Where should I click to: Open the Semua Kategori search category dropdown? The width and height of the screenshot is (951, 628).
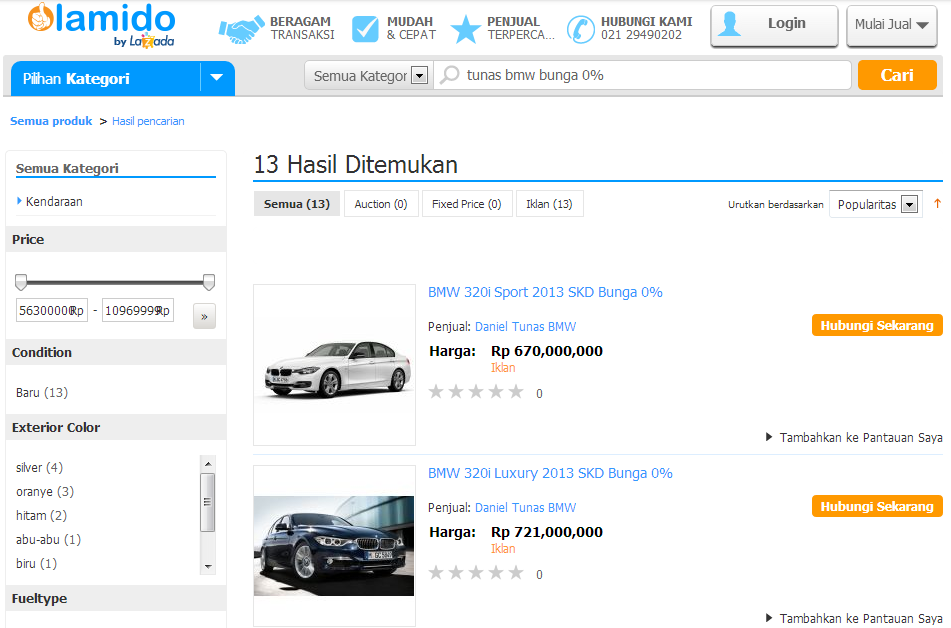pos(370,76)
